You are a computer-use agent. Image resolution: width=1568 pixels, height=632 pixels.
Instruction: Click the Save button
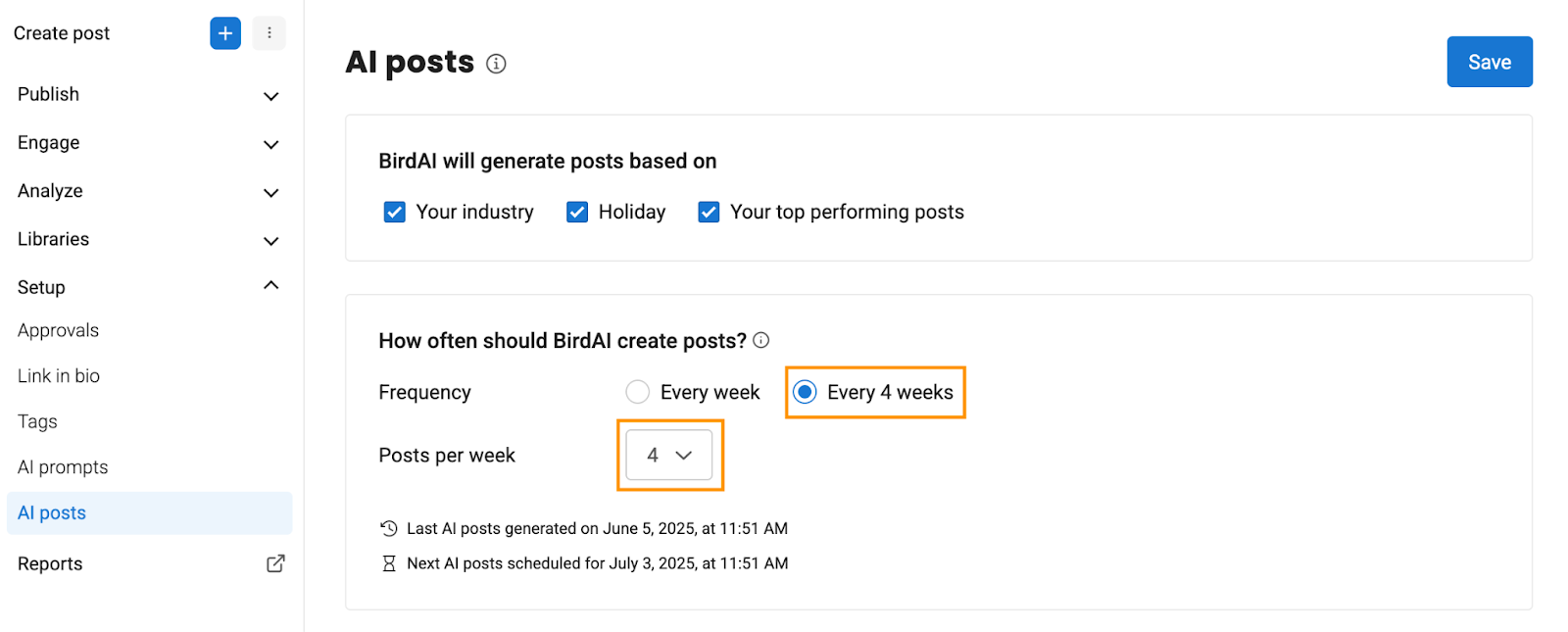pos(1490,62)
